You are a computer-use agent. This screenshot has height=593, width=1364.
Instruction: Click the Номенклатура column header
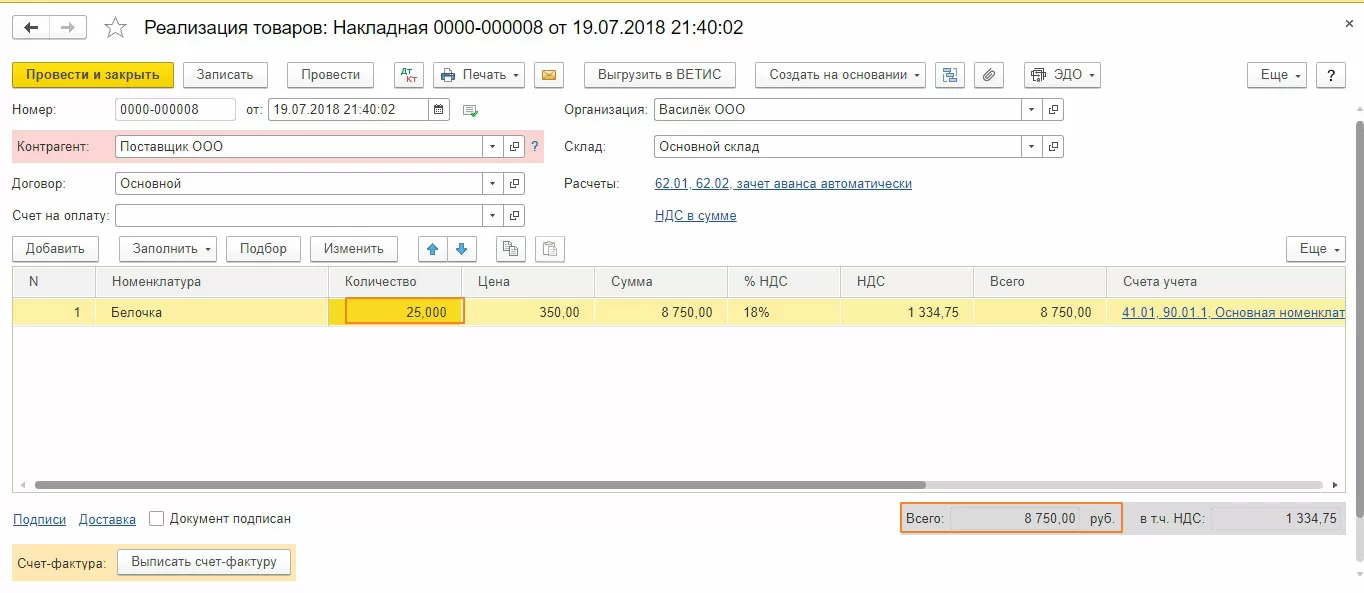coord(212,282)
